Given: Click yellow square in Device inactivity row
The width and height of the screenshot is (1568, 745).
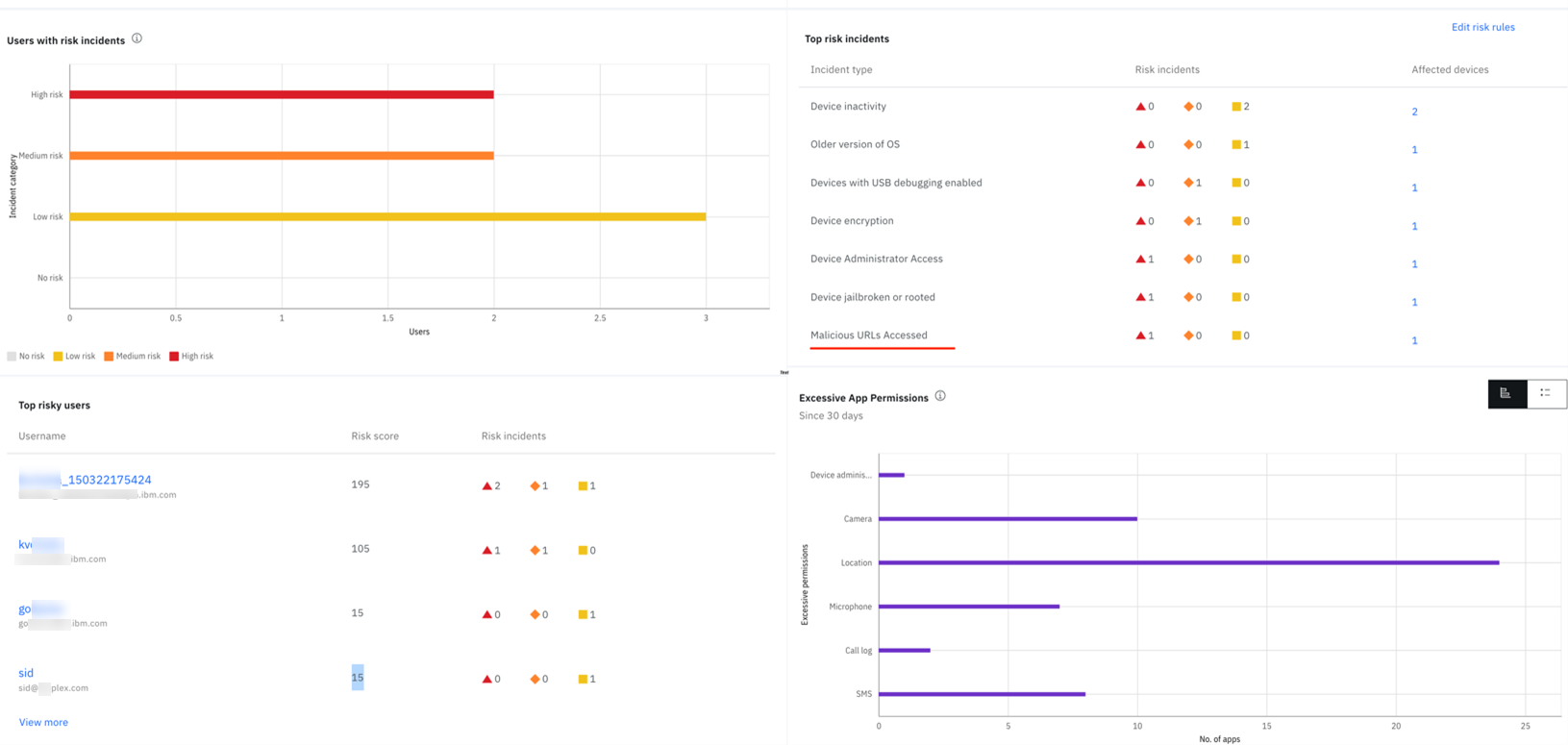Looking at the screenshot, I should (x=1236, y=107).
